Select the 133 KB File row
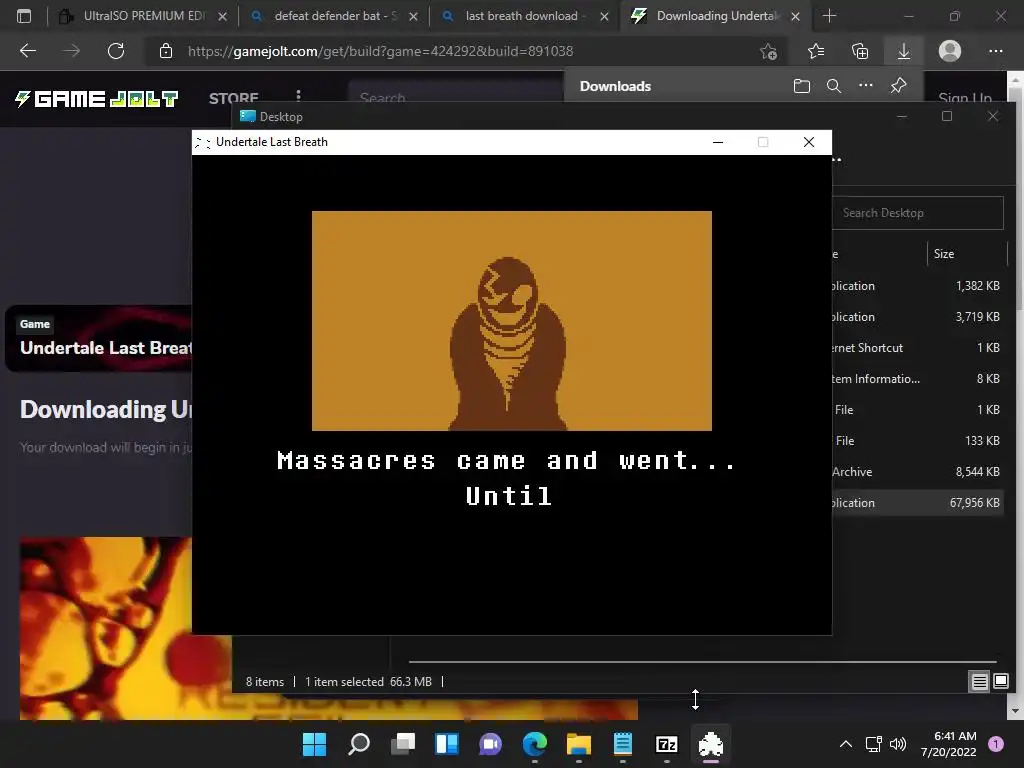The width and height of the screenshot is (1024, 768). tap(917, 441)
